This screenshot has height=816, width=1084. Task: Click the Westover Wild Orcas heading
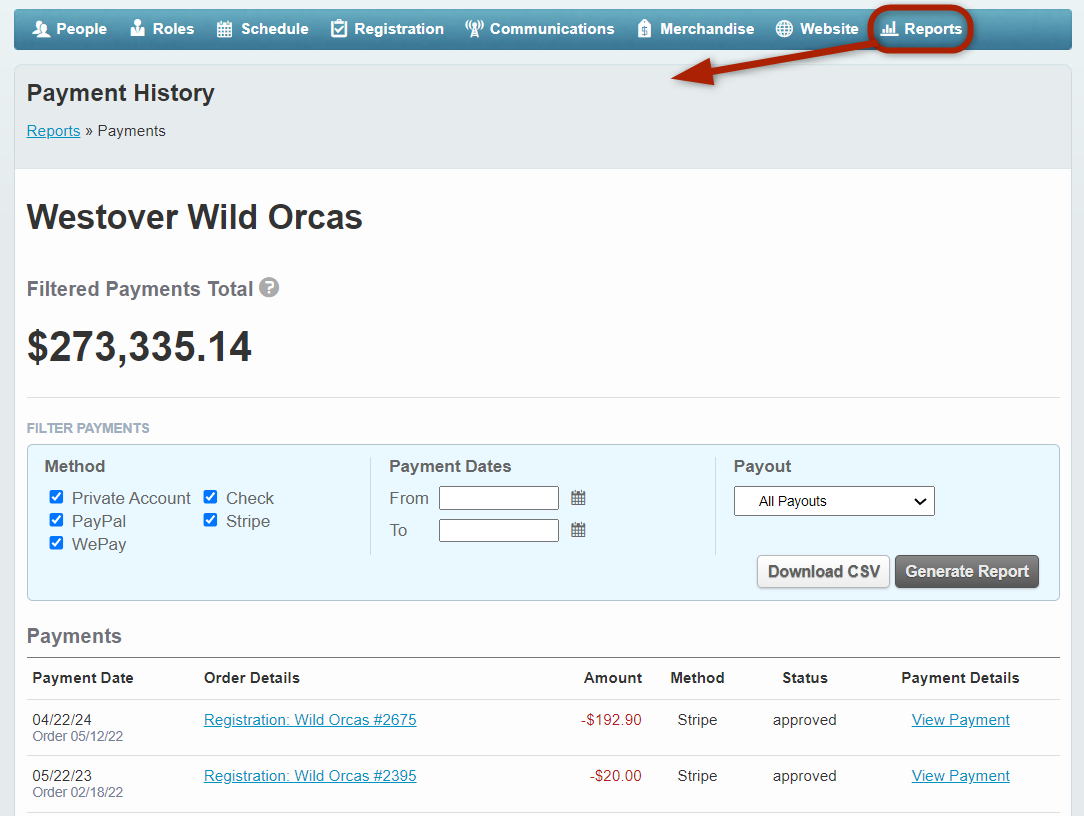[194, 217]
